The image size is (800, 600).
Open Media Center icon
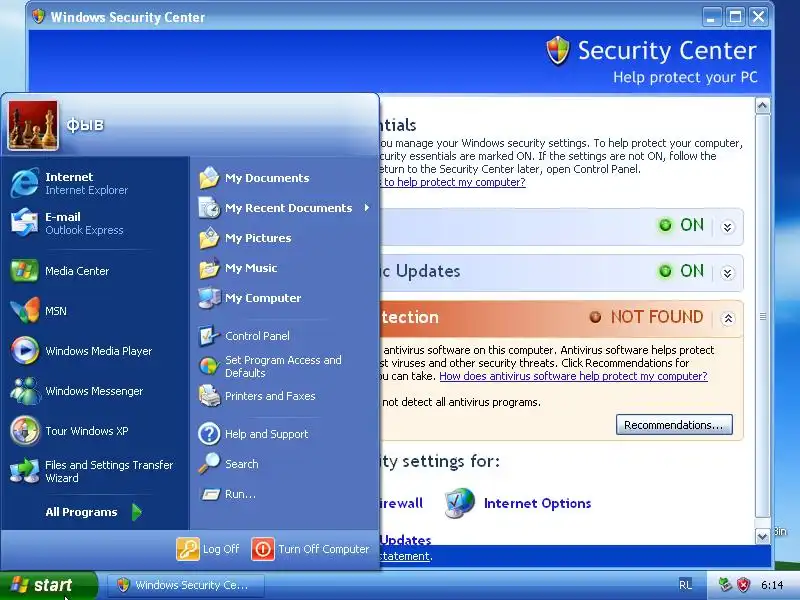point(24,271)
